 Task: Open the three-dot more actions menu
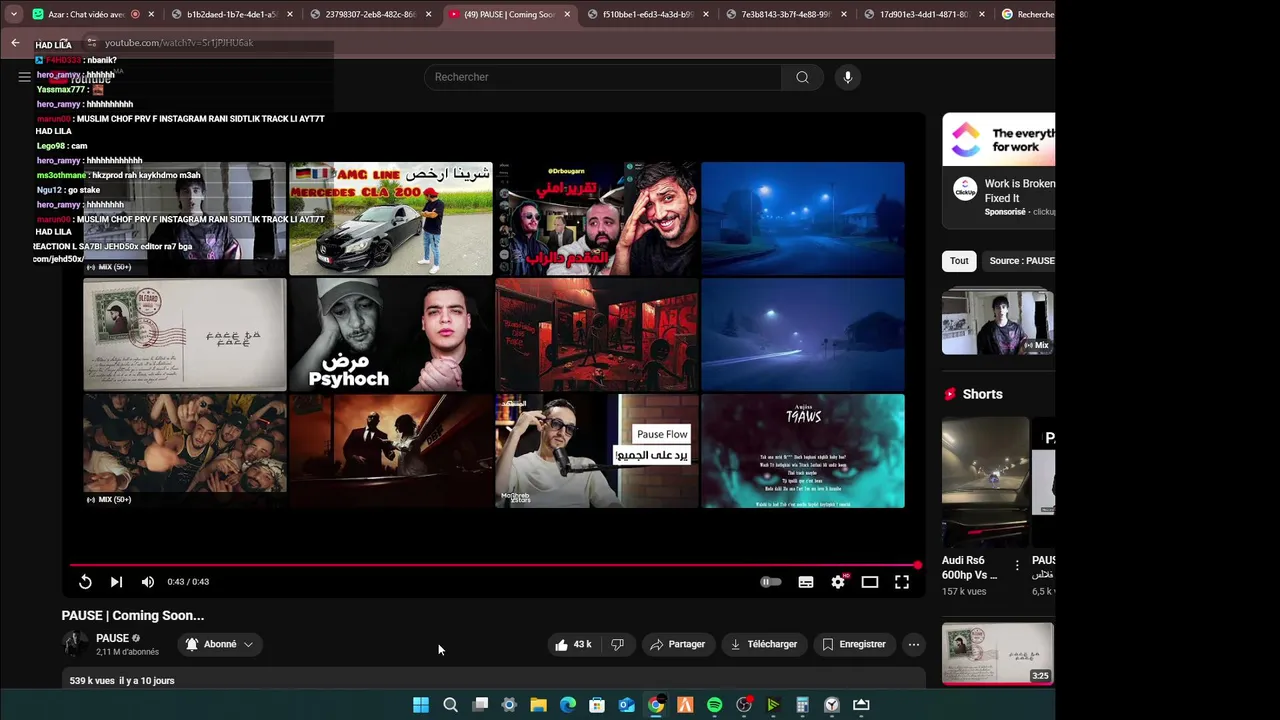tap(913, 645)
